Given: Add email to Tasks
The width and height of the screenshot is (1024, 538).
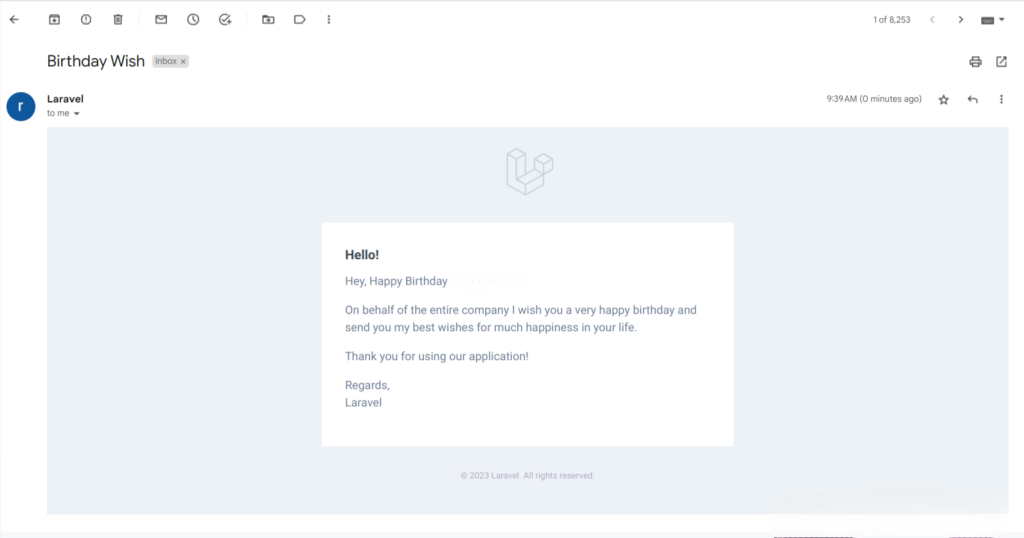Looking at the screenshot, I should coord(225,20).
